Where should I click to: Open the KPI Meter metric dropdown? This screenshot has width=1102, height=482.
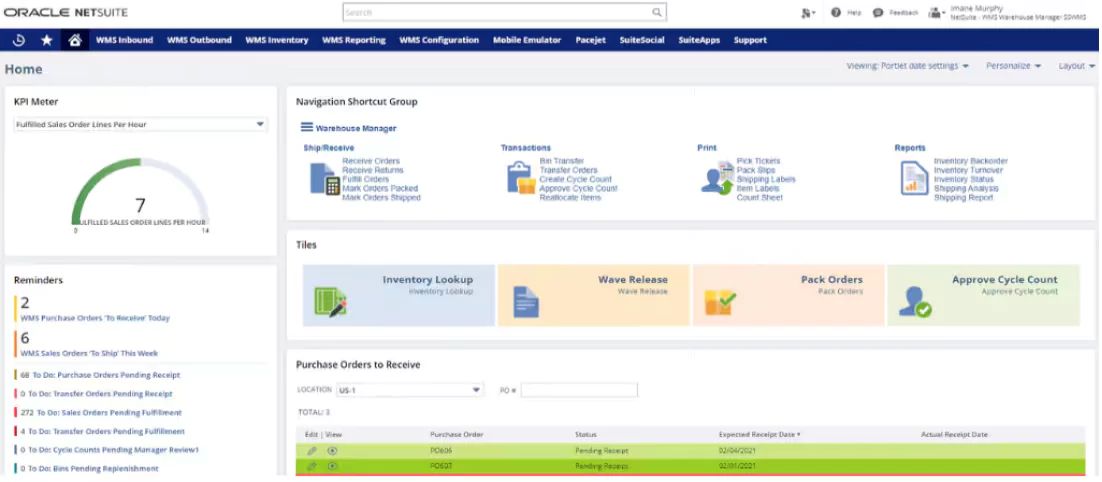(141, 124)
